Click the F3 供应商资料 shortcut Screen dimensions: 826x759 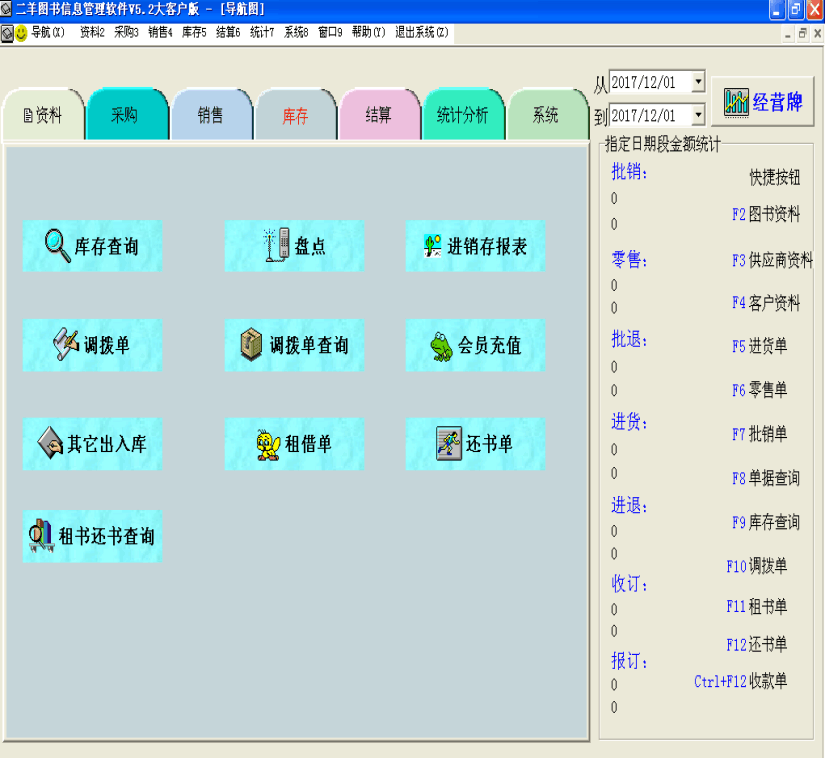[772, 260]
